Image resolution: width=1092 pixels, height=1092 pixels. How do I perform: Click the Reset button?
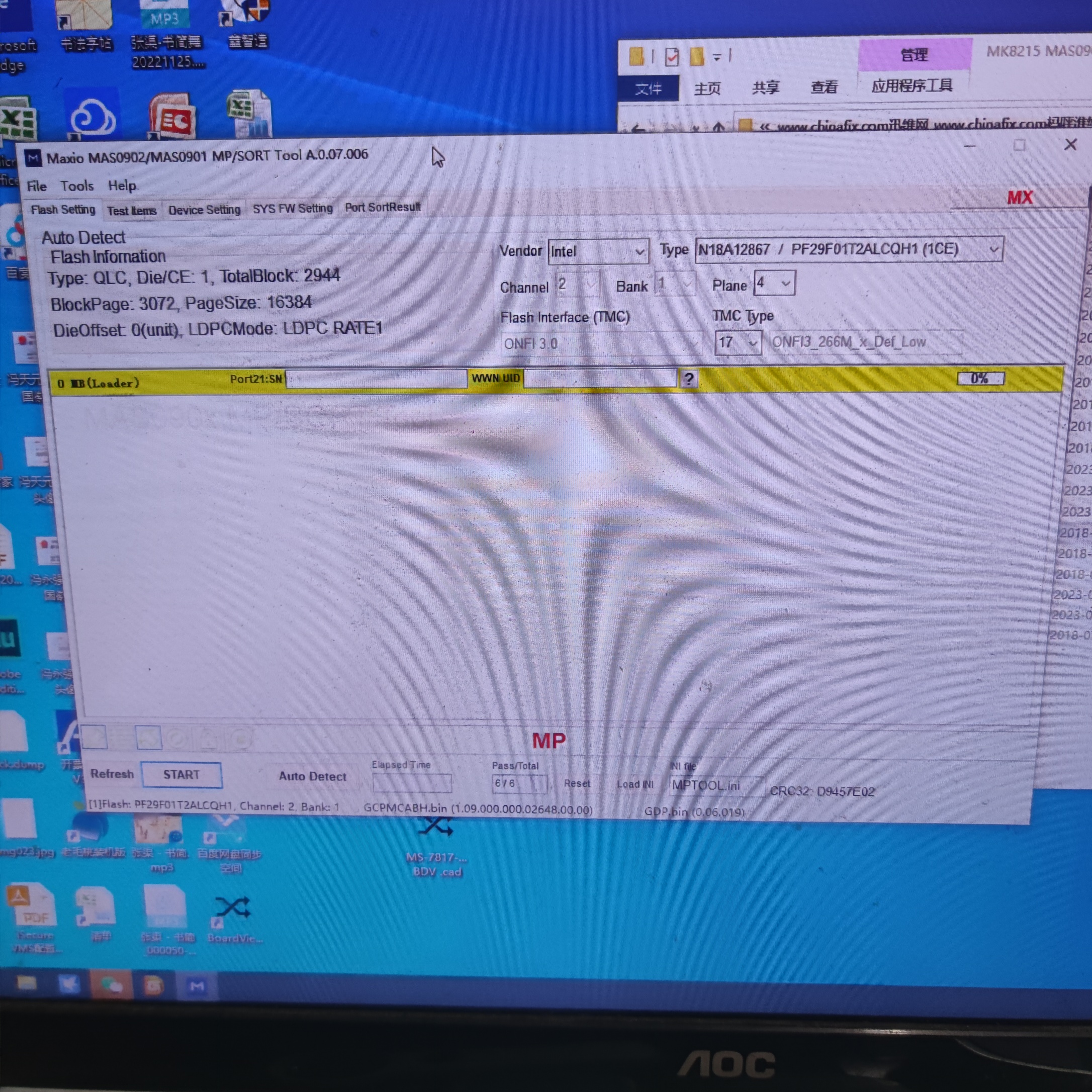click(x=577, y=783)
